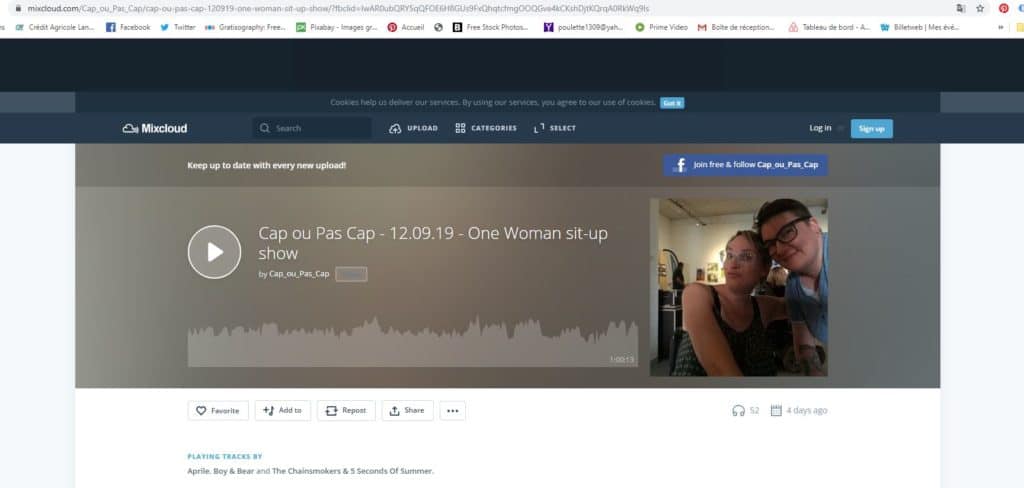
Task: Open the Select menu
Action: [x=555, y=128]
